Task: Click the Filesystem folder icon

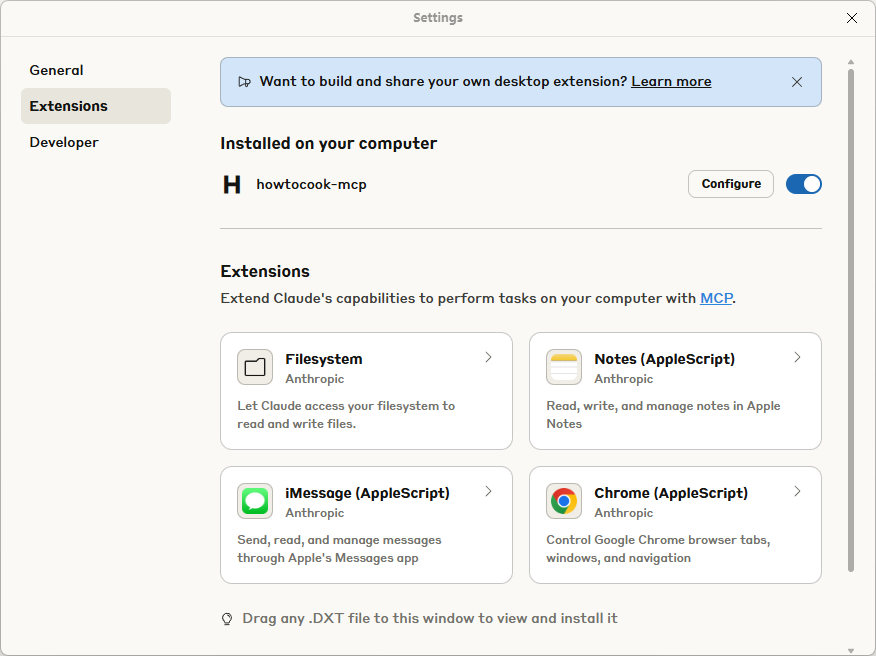Action: click(255, 367)
